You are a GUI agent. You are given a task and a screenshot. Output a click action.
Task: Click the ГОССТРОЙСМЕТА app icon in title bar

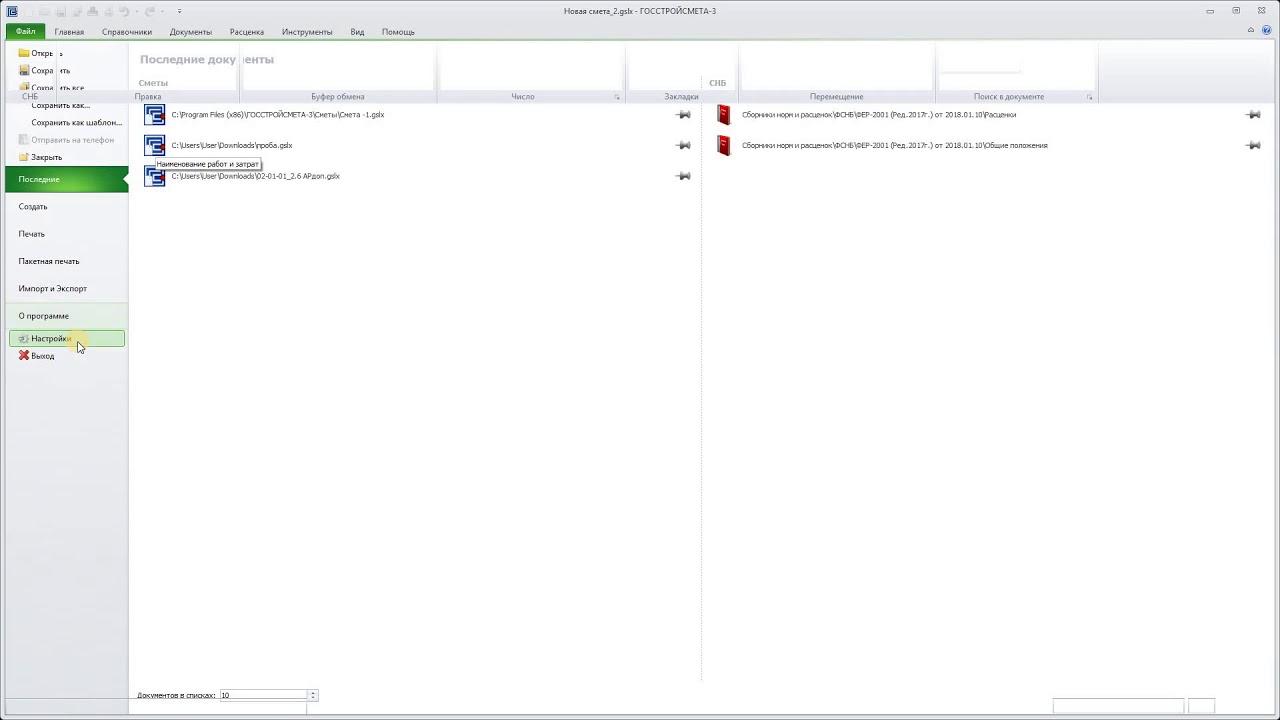pos(12,11)
